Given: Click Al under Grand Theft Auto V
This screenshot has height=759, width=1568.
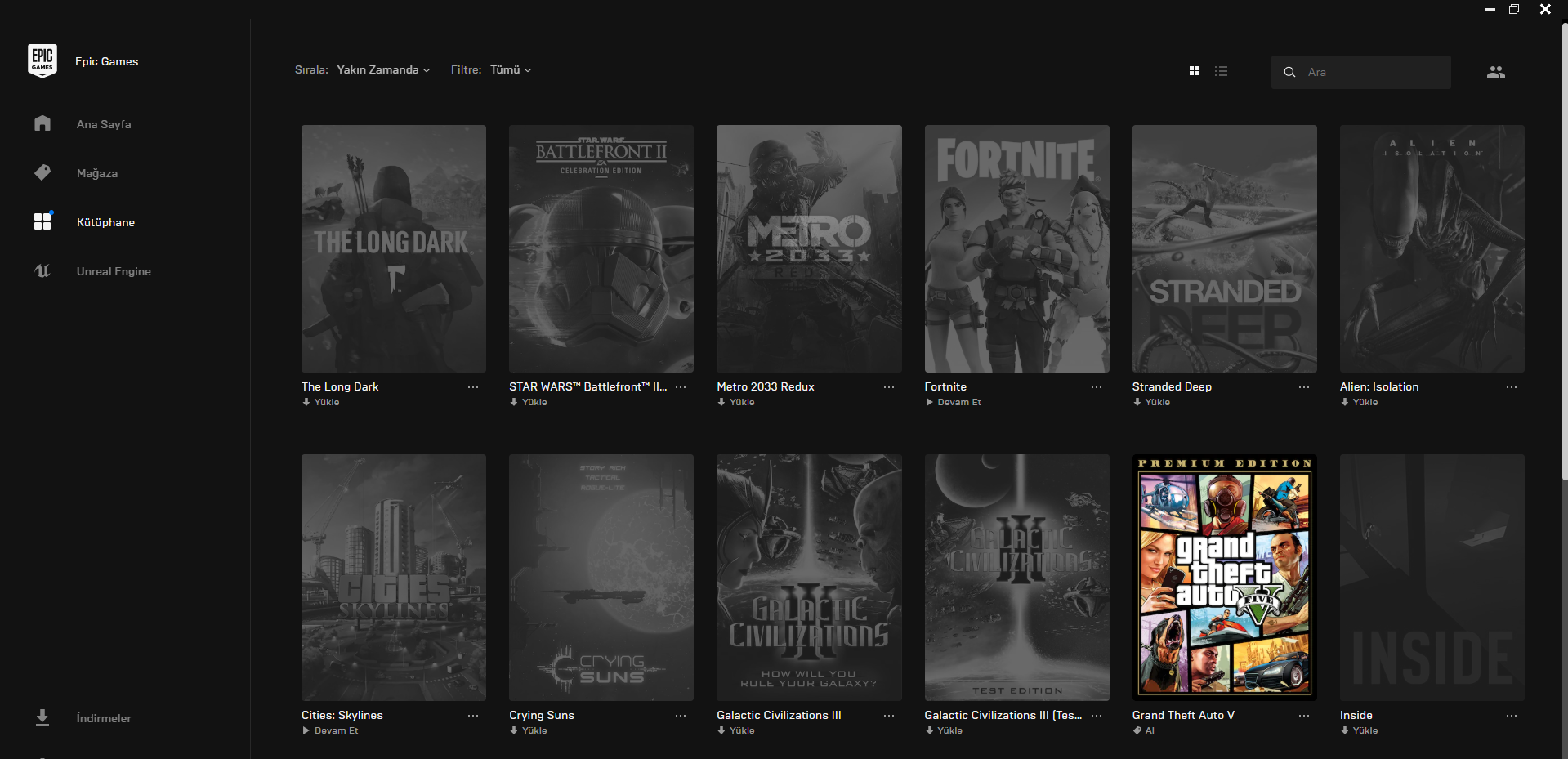Looking at the screenshot, I should coord(1144,730).
